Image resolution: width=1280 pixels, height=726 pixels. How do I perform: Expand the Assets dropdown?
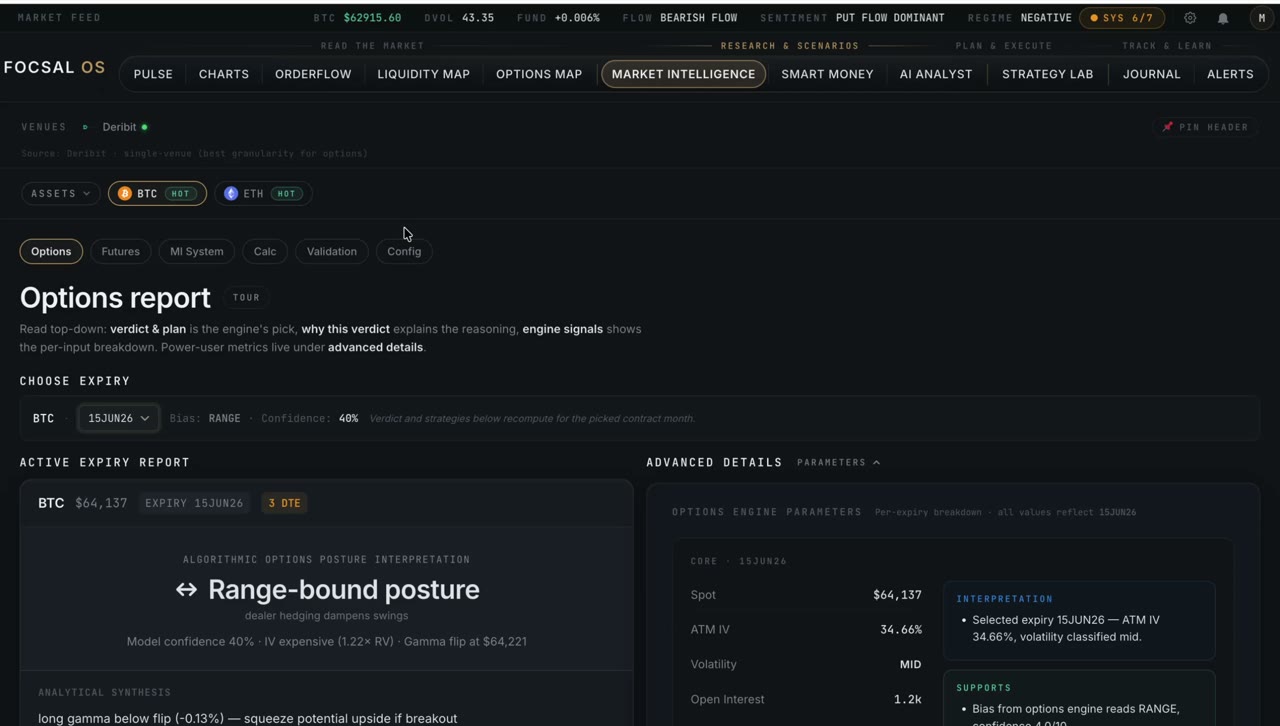click(x=60, y=194)
